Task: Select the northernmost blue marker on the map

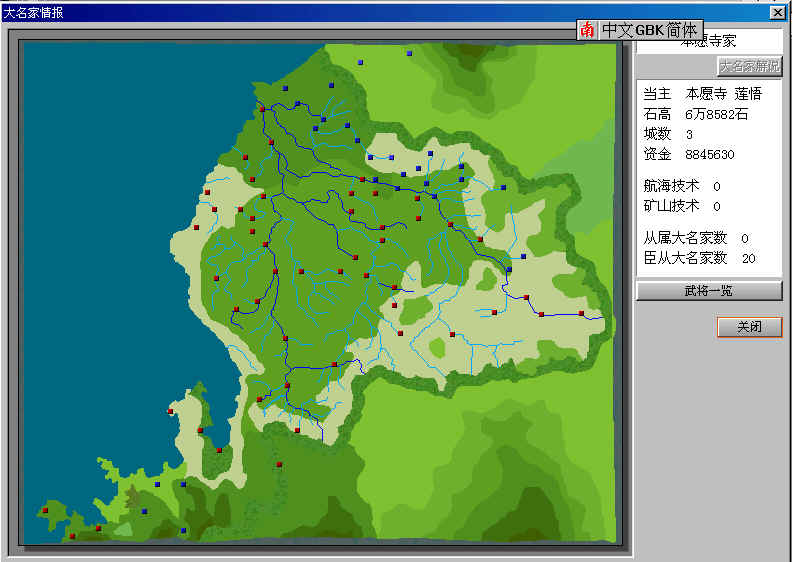Action: (409, 53)
